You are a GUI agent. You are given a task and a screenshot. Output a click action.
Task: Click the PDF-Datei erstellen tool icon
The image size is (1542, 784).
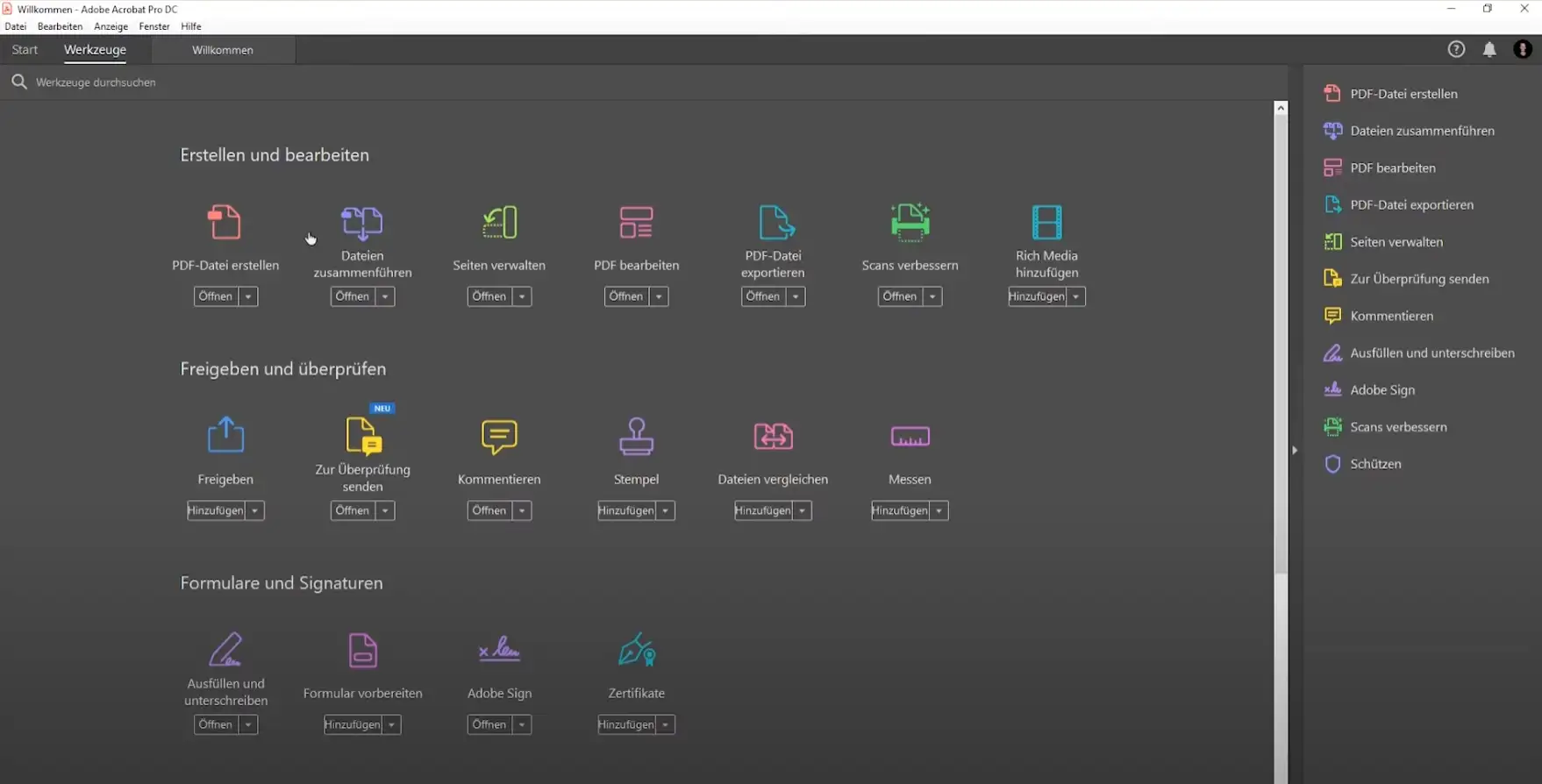click(225, 223)
